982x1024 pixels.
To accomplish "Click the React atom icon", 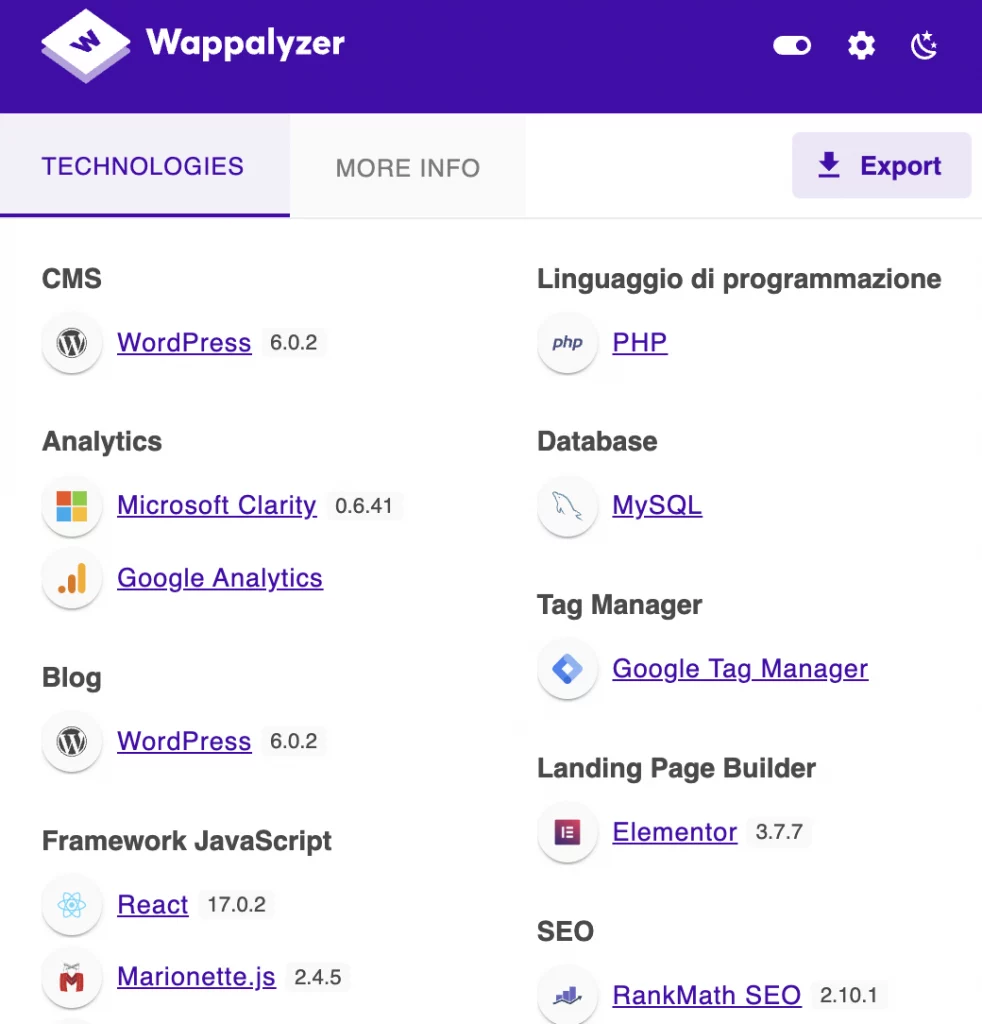I will click(x=72, y=905).
